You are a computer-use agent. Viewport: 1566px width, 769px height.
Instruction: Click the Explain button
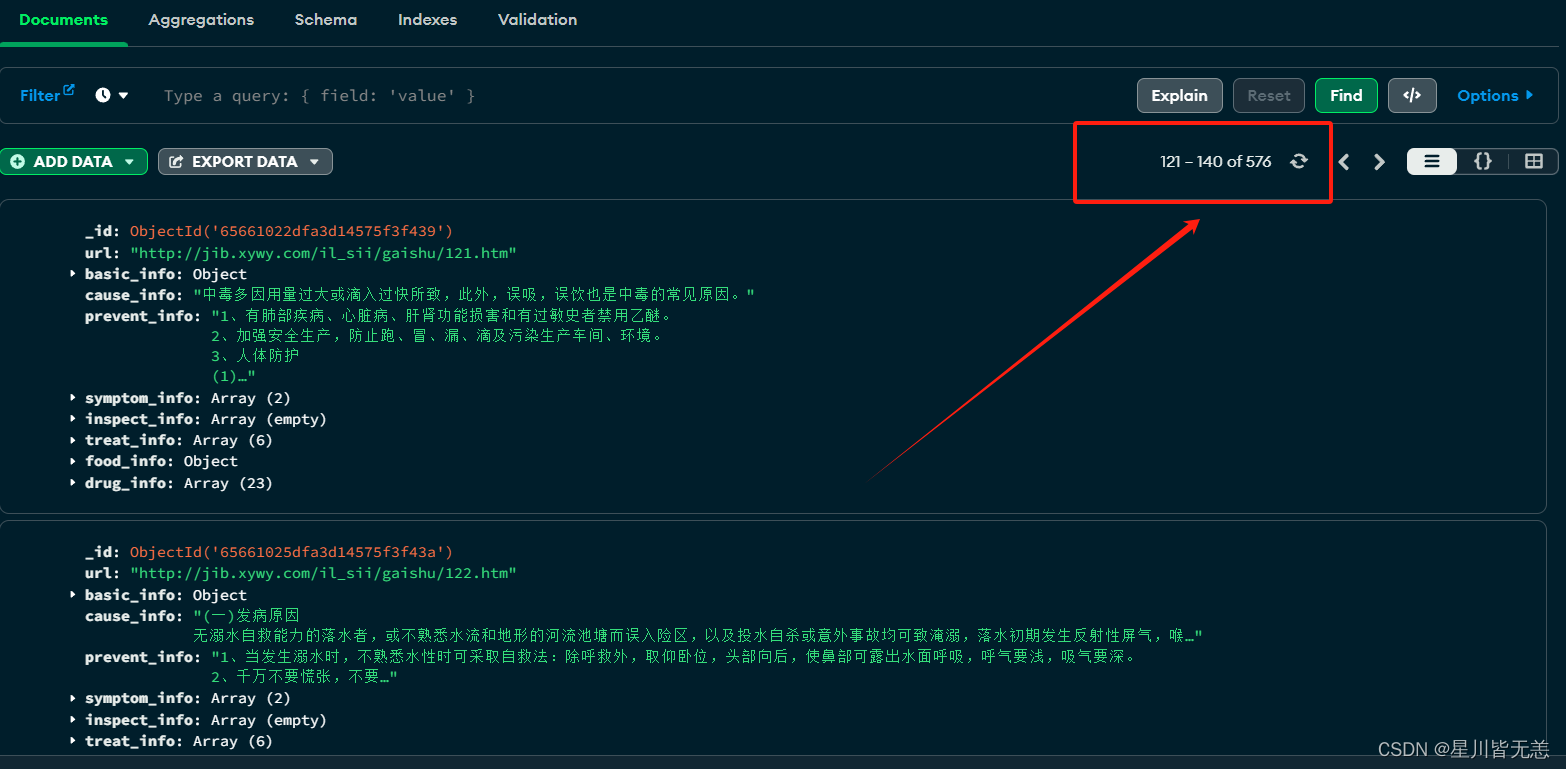(x=1179, y=95)
